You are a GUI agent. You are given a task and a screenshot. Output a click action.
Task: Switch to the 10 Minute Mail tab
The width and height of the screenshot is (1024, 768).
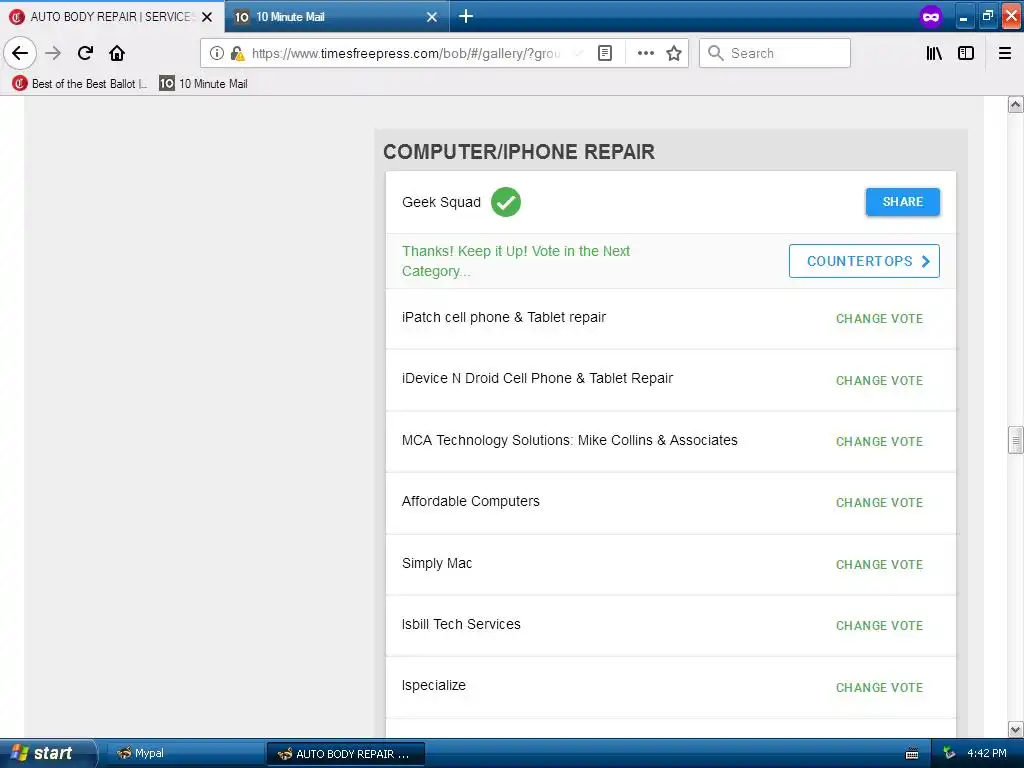[x=337, y=17]
